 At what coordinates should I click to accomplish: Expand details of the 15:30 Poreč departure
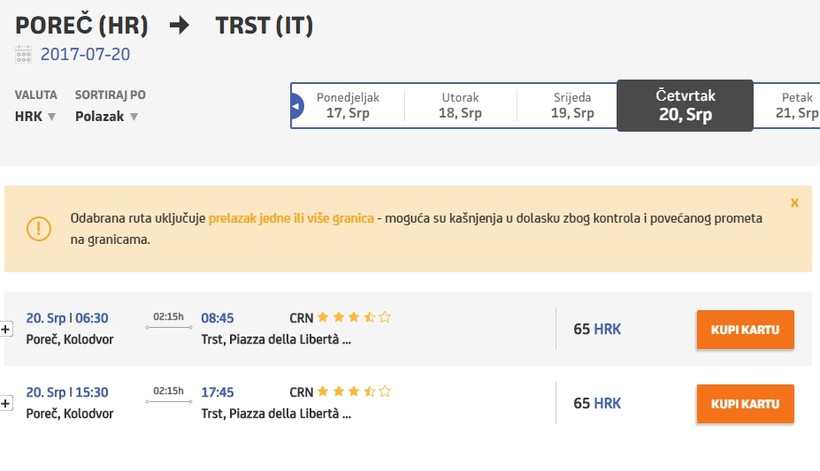tap(6, 404)
